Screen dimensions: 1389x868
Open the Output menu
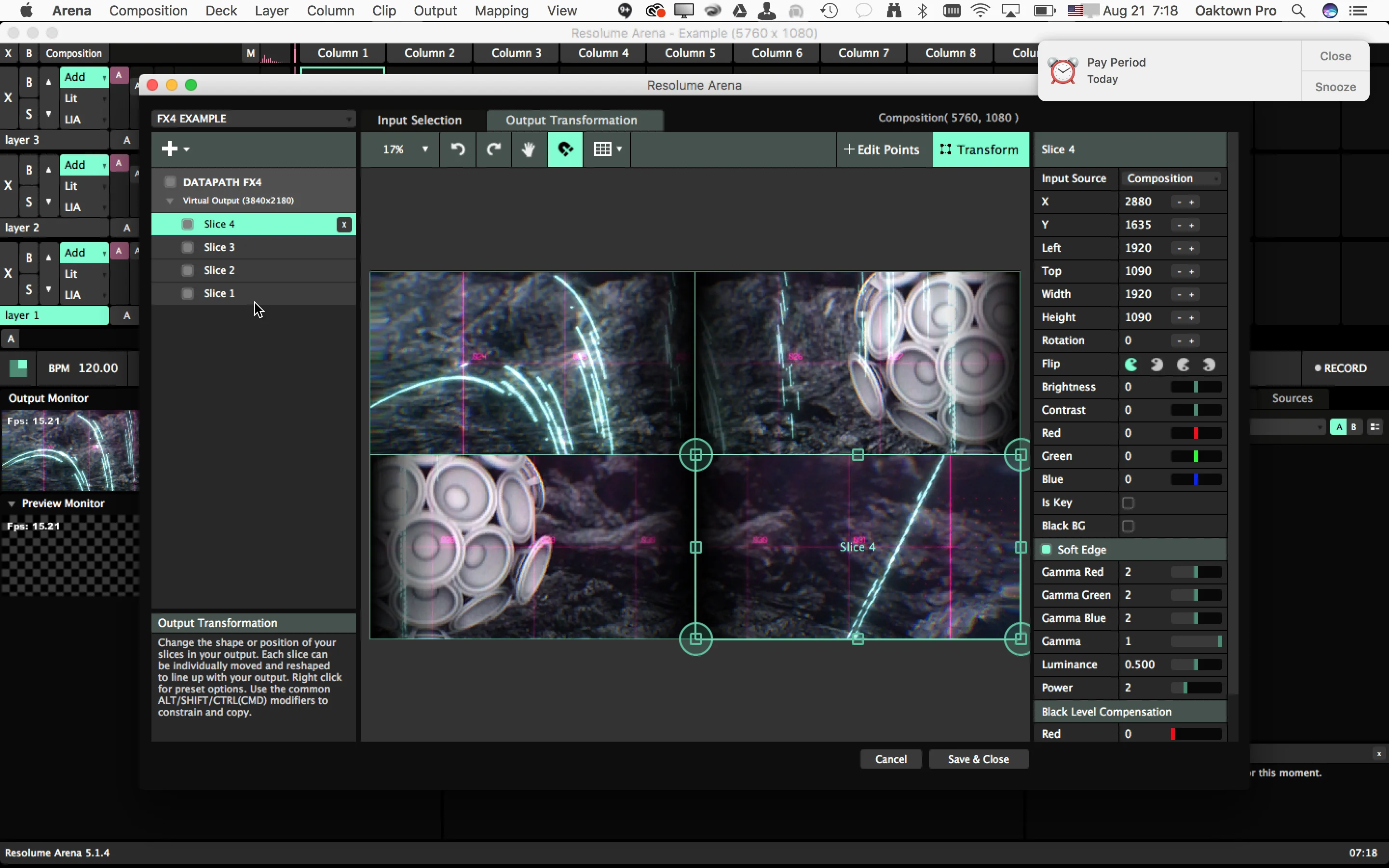click(435, 10)
